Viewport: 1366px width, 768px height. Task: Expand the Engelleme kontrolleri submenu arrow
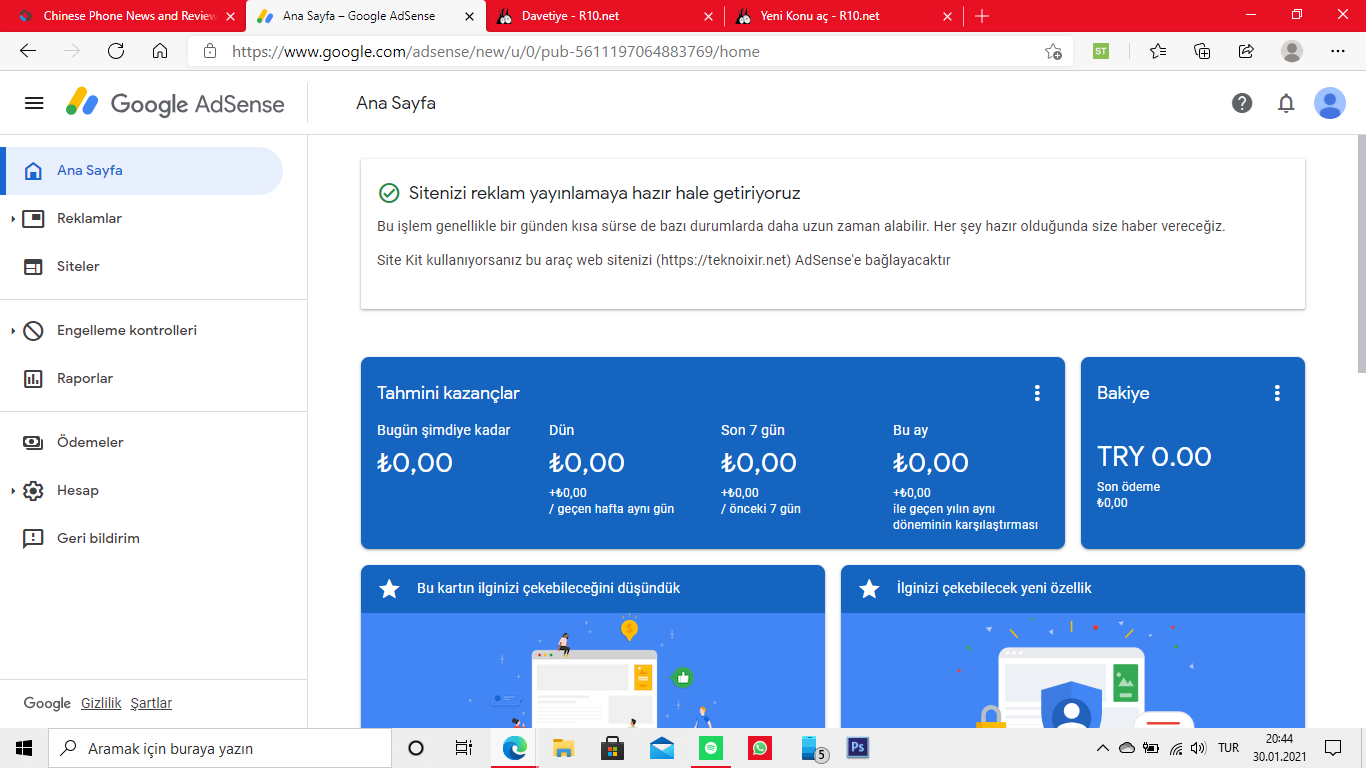pos(13,330)
